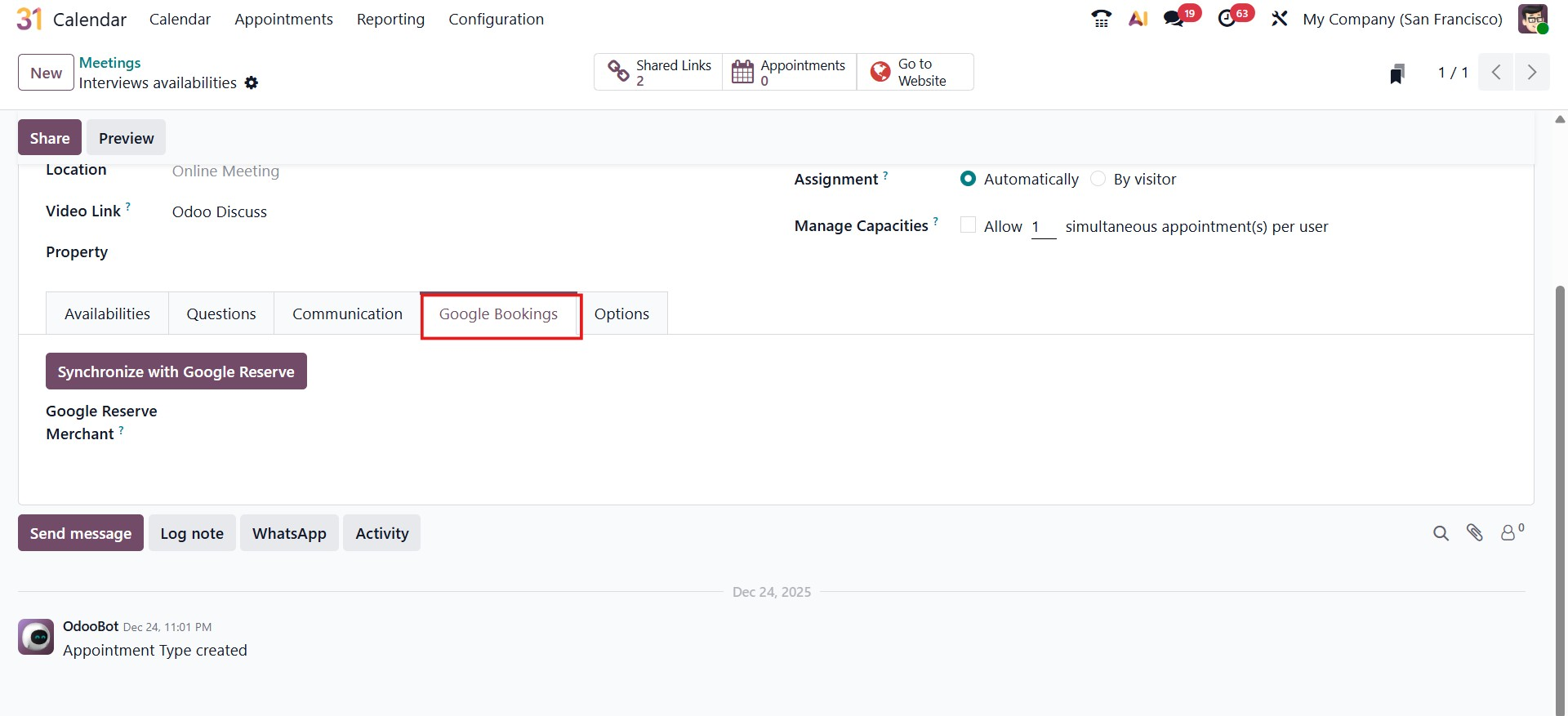The image size is (1568, 716).
Task: Open the record settings gear
Action: point(252,82)
